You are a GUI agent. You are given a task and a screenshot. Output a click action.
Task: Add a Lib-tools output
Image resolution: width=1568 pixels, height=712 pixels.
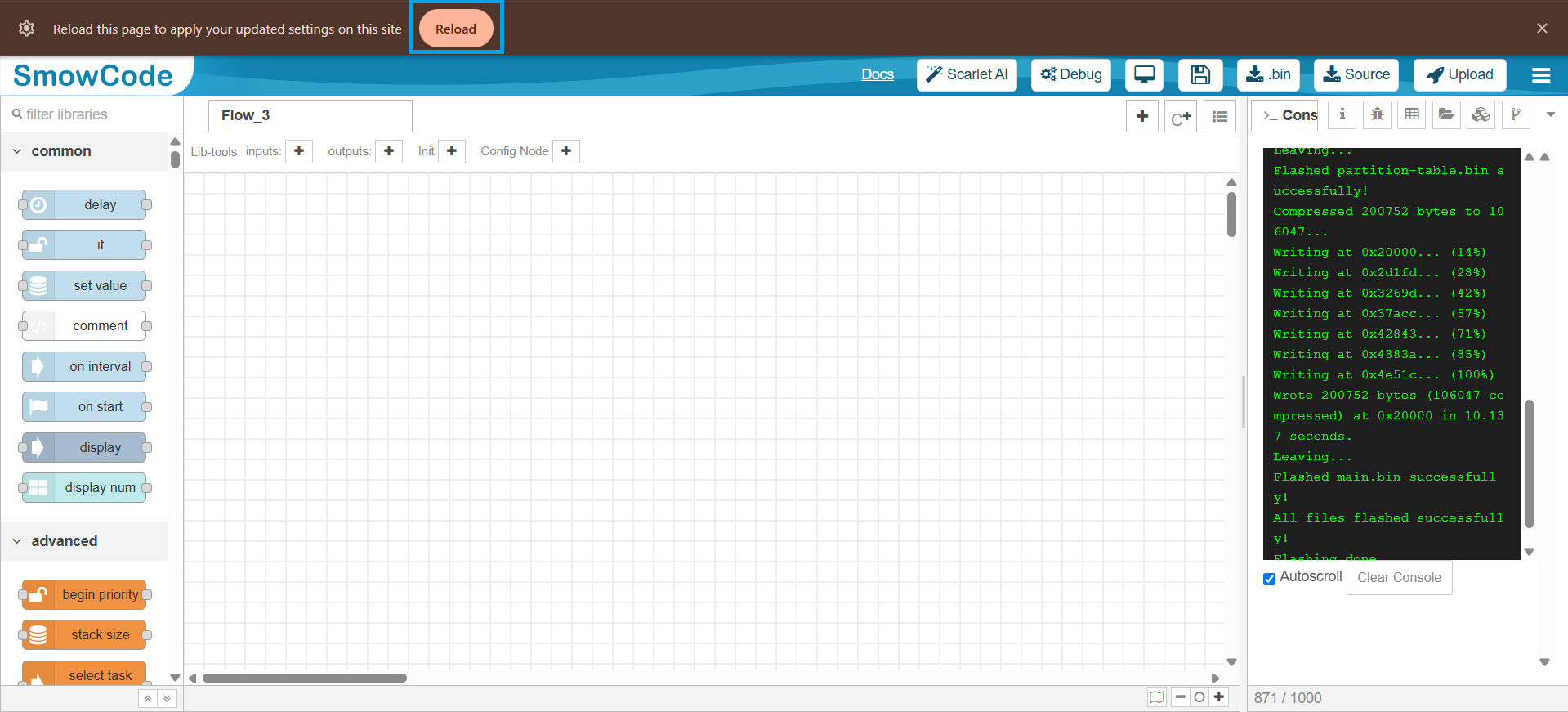(x=389, y=151)
